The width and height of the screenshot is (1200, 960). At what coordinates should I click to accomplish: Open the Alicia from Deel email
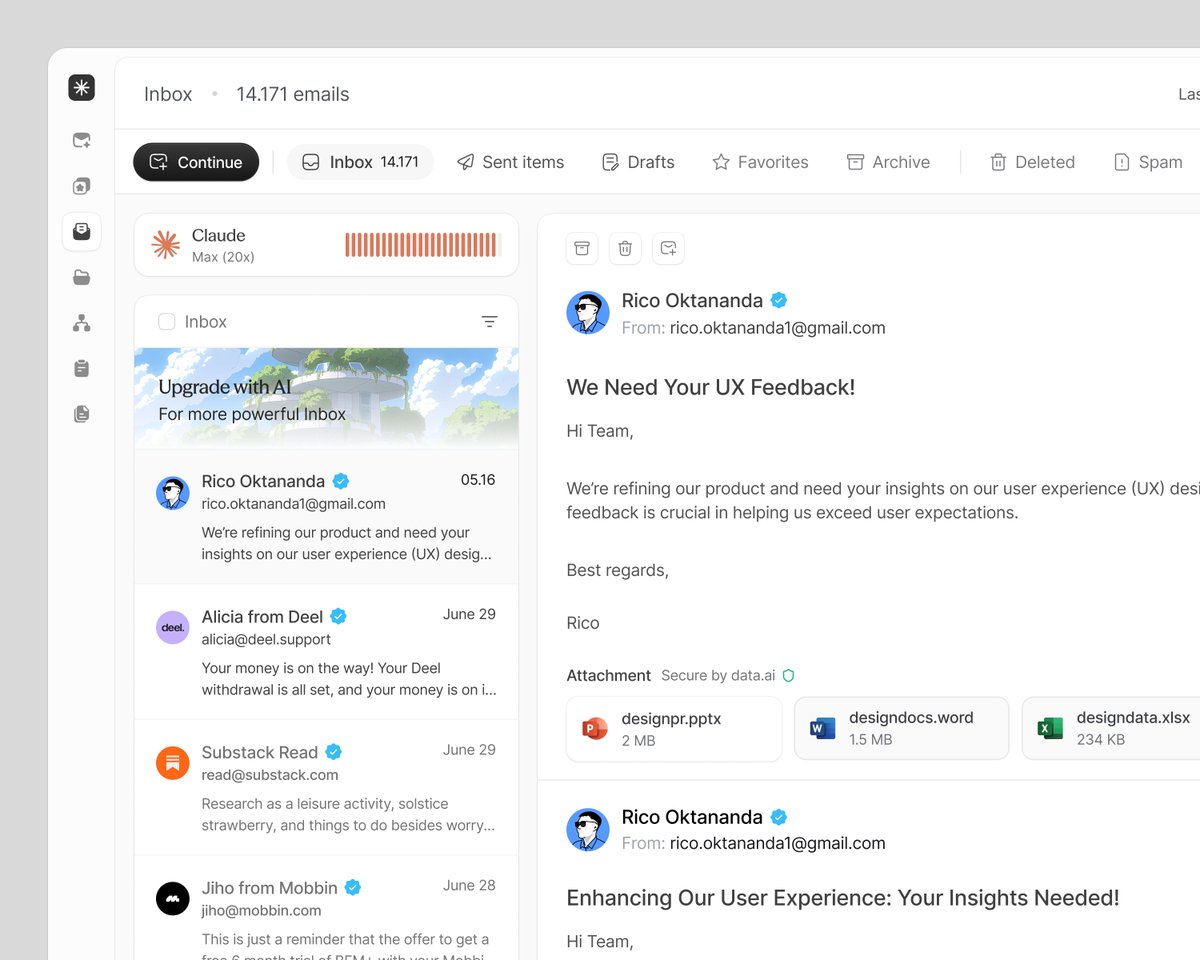click(x=327, y=652)
